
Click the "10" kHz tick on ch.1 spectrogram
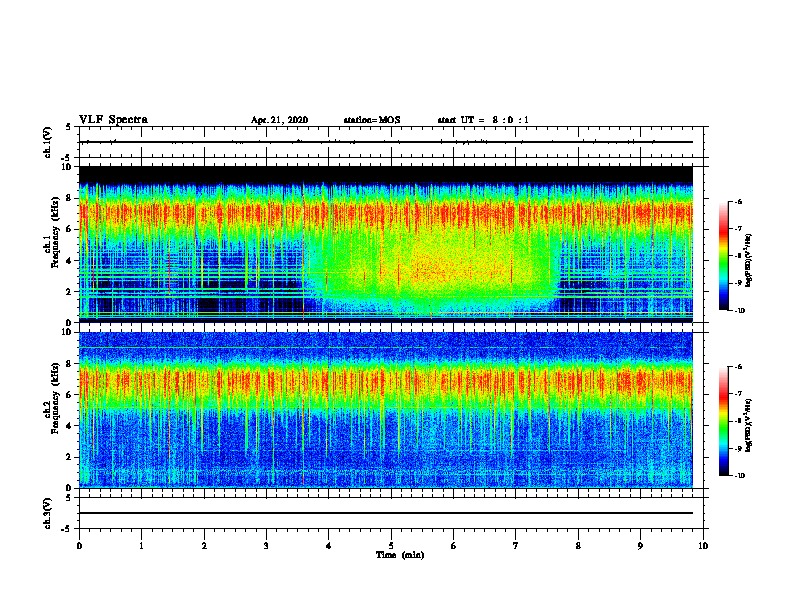click(x=67, y=167)
